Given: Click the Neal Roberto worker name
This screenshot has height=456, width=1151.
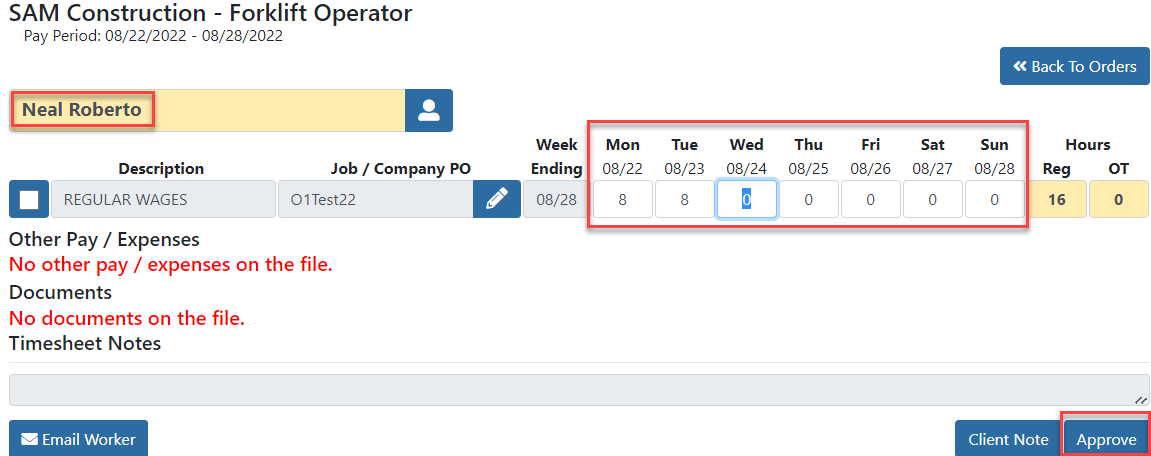Looking at the screenshot, I should [x=82, y=110].
